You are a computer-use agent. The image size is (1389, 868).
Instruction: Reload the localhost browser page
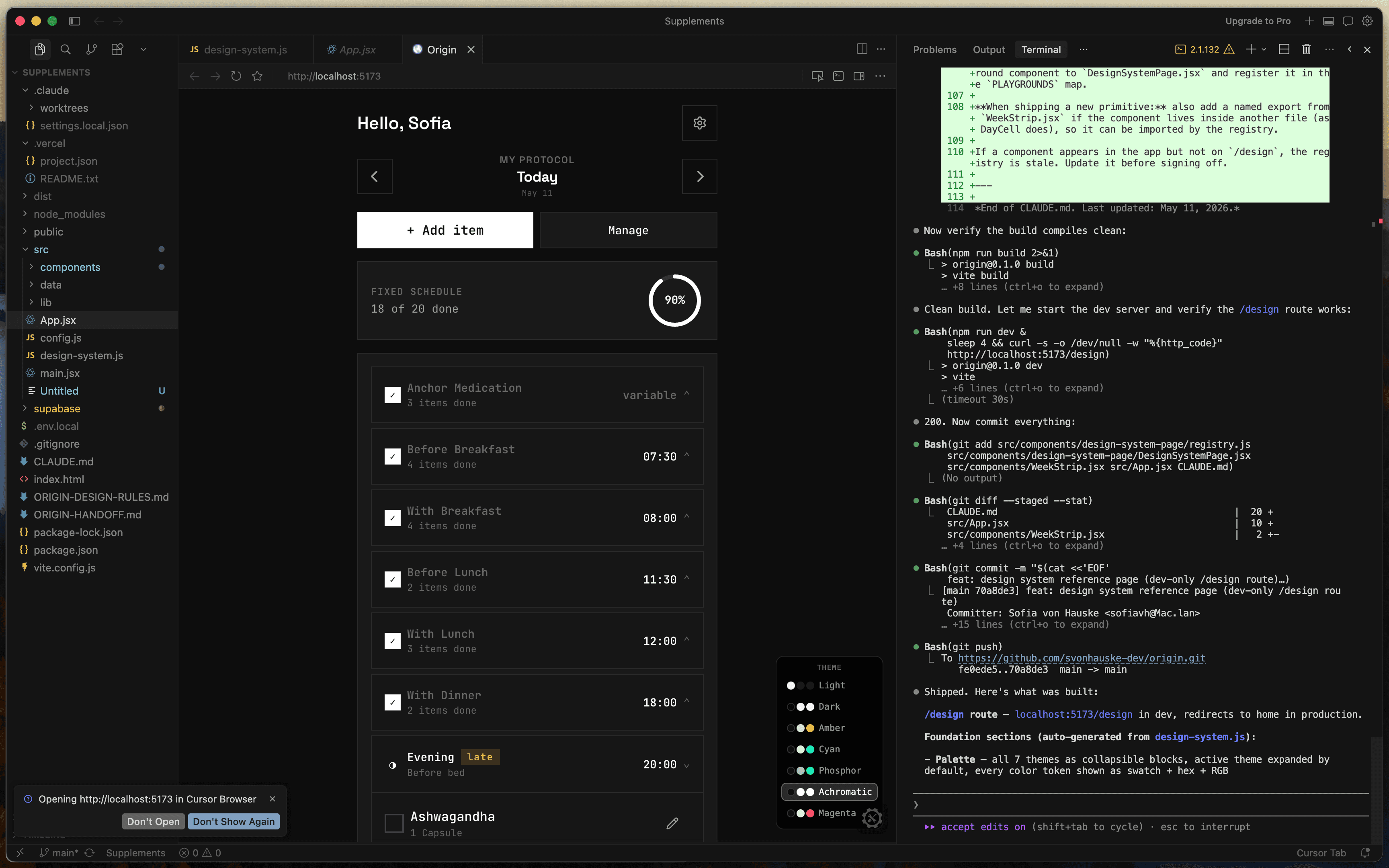236,76
